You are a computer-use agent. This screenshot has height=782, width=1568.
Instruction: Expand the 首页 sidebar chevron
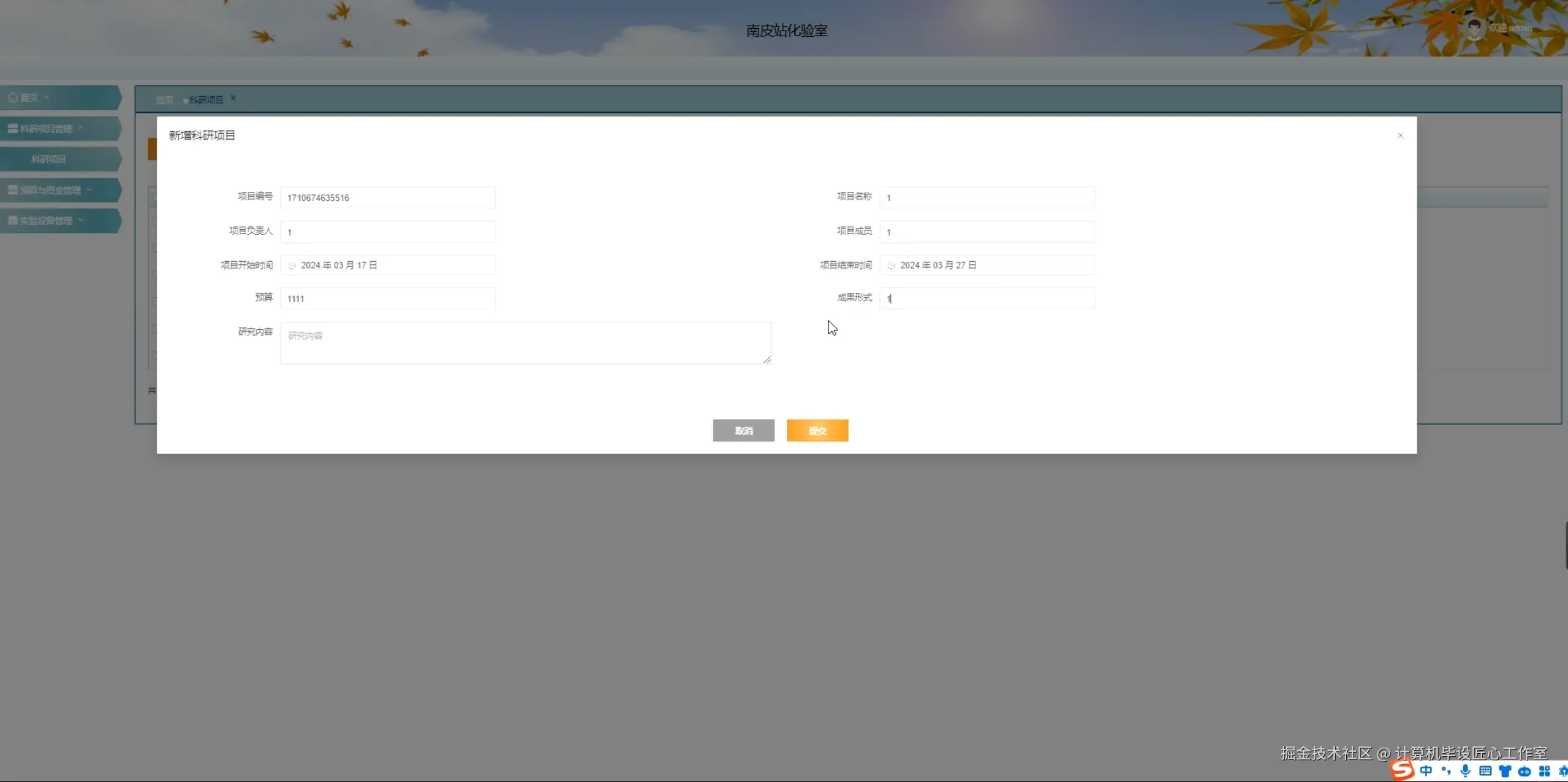(47, 97)
